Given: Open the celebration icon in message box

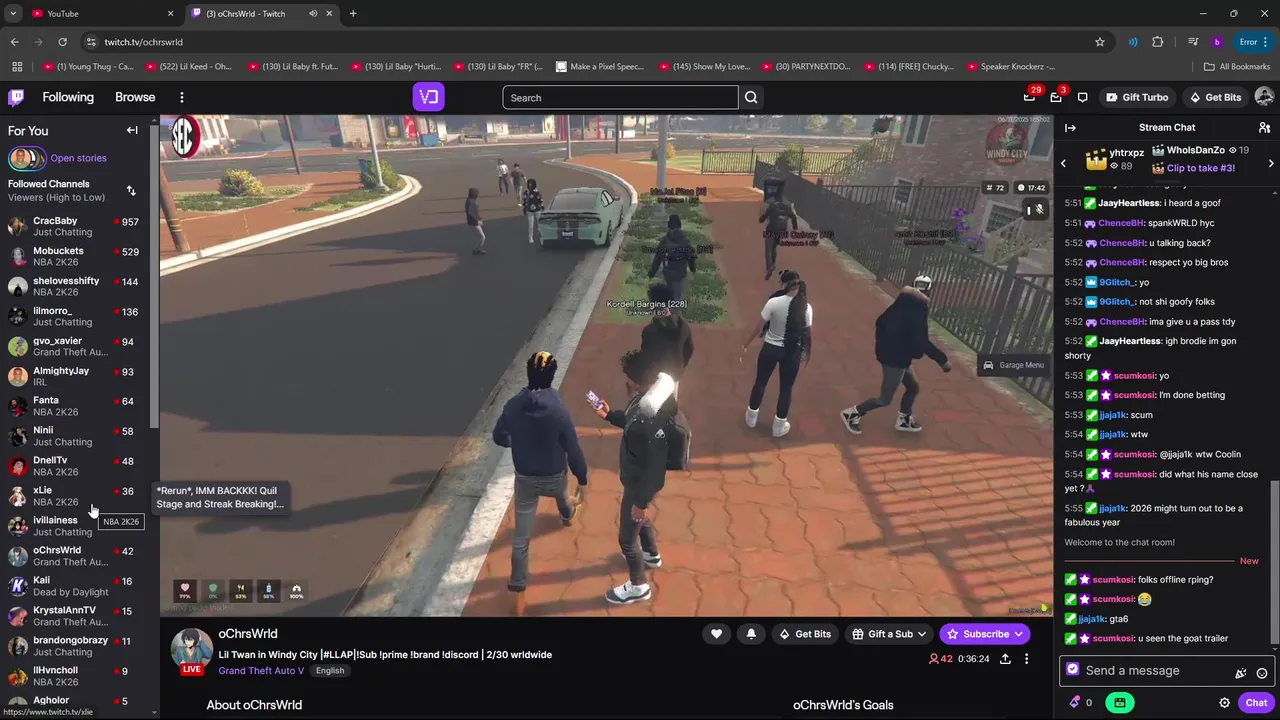Looking at the screenshot, I should tap(1241, 673).
